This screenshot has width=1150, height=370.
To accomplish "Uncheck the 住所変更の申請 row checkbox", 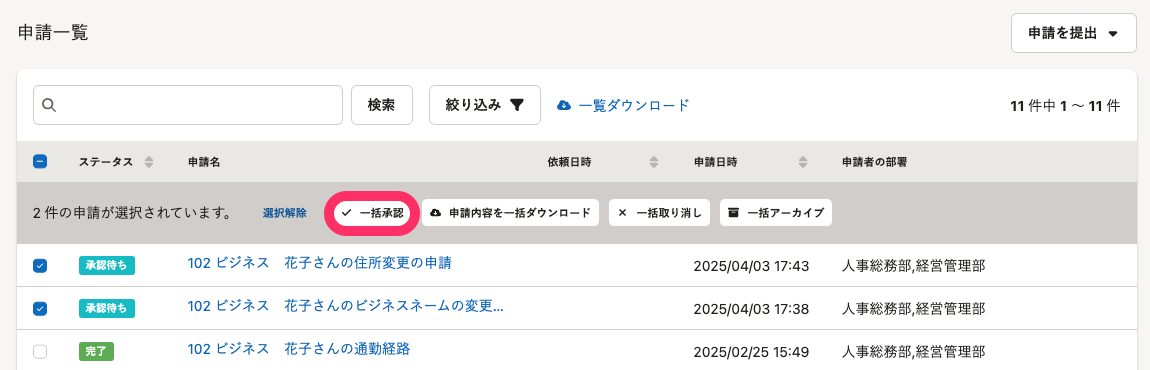I will pos(40,266).
